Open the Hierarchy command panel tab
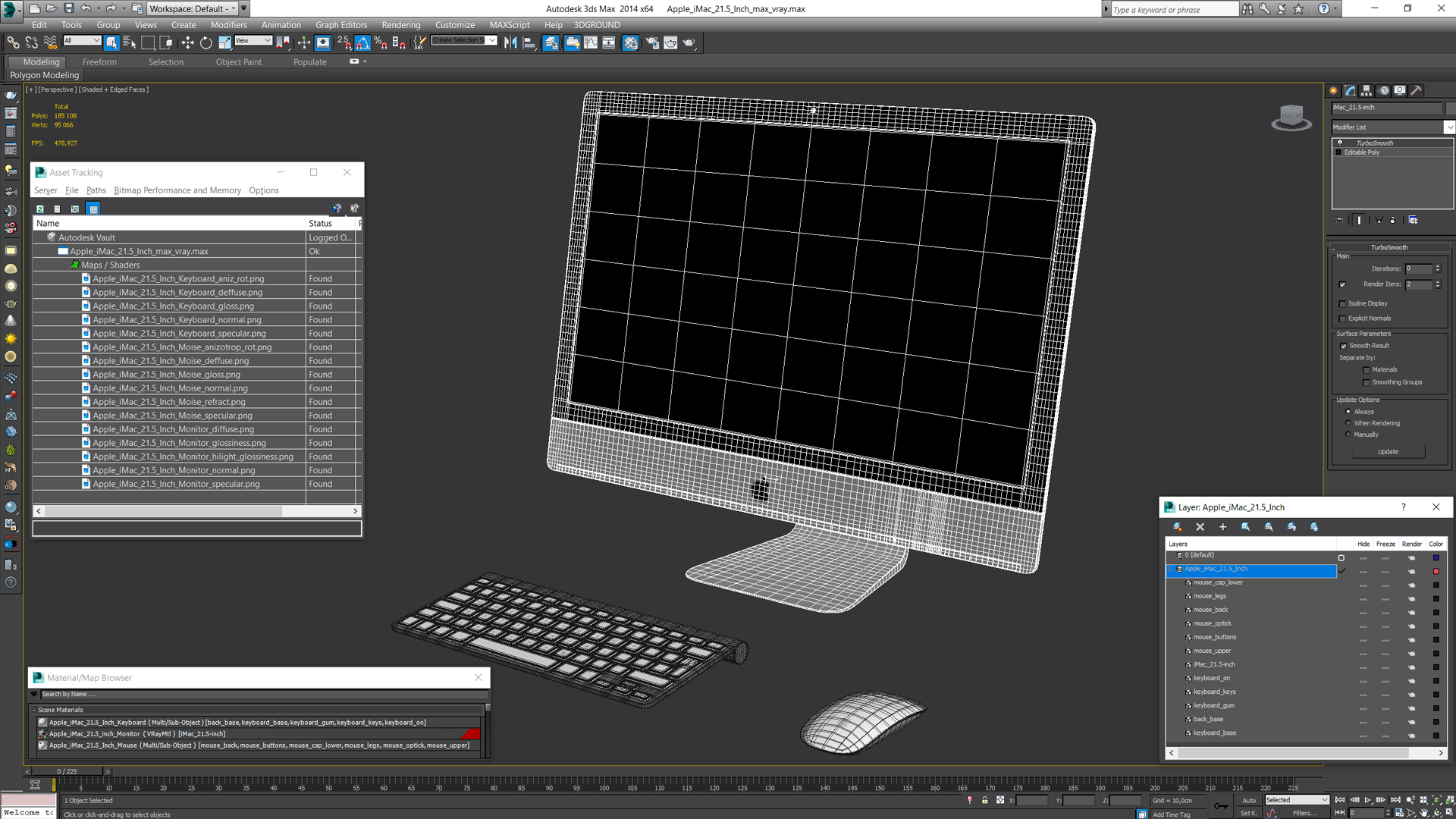Viewport: 1456px width, 819px height. coord(1367,90)
